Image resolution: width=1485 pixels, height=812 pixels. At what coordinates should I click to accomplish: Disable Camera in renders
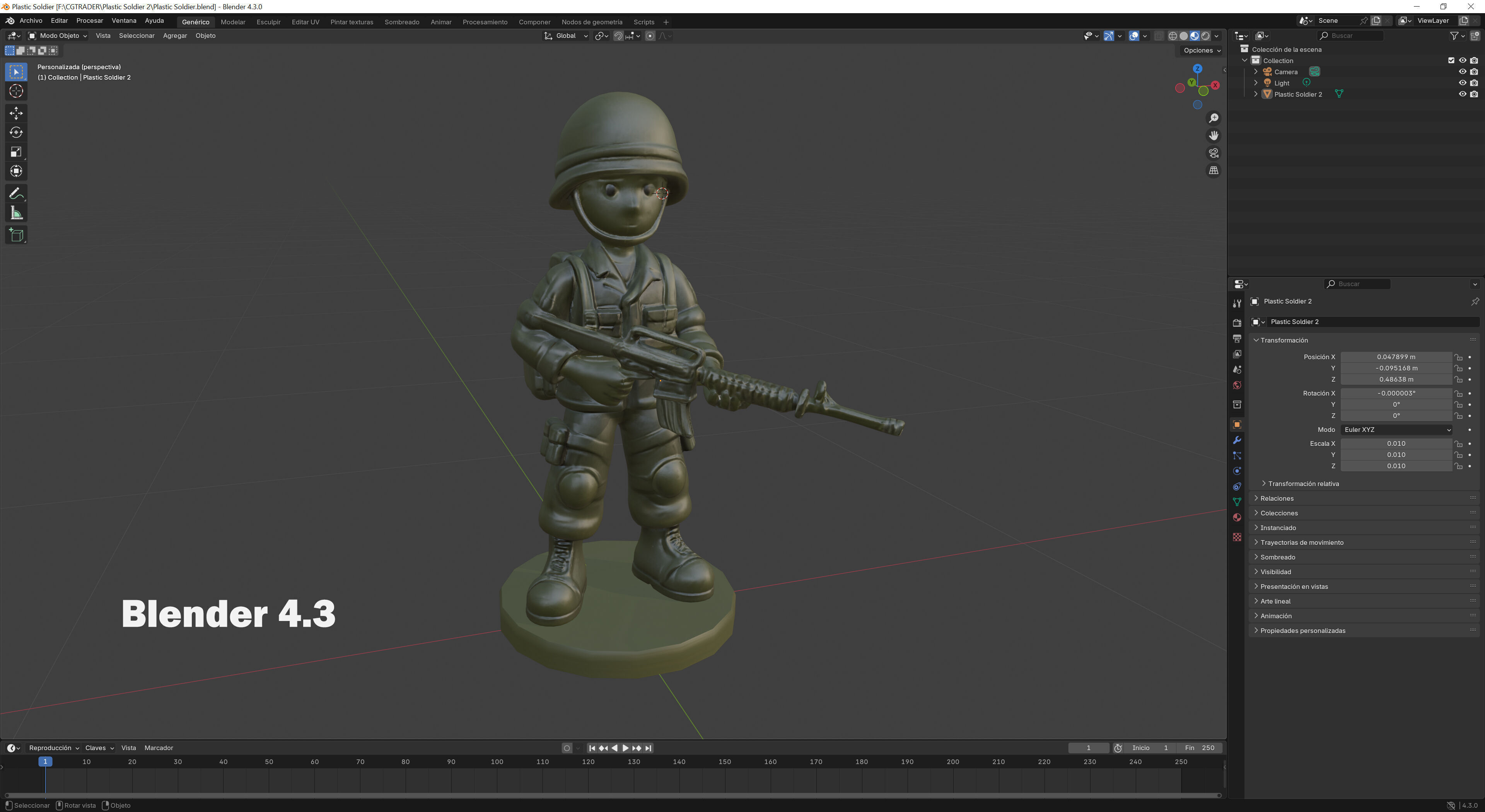click(x=1473, y=72)
